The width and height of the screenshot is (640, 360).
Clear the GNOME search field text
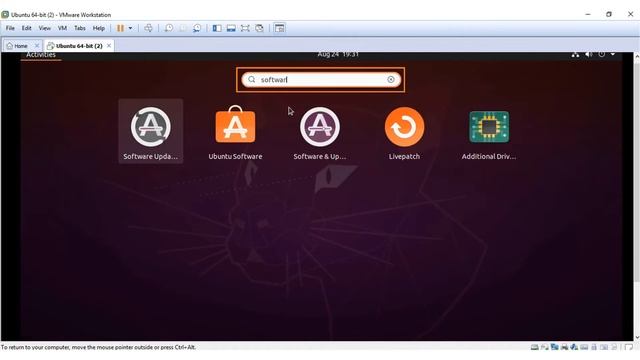point(391,80)
